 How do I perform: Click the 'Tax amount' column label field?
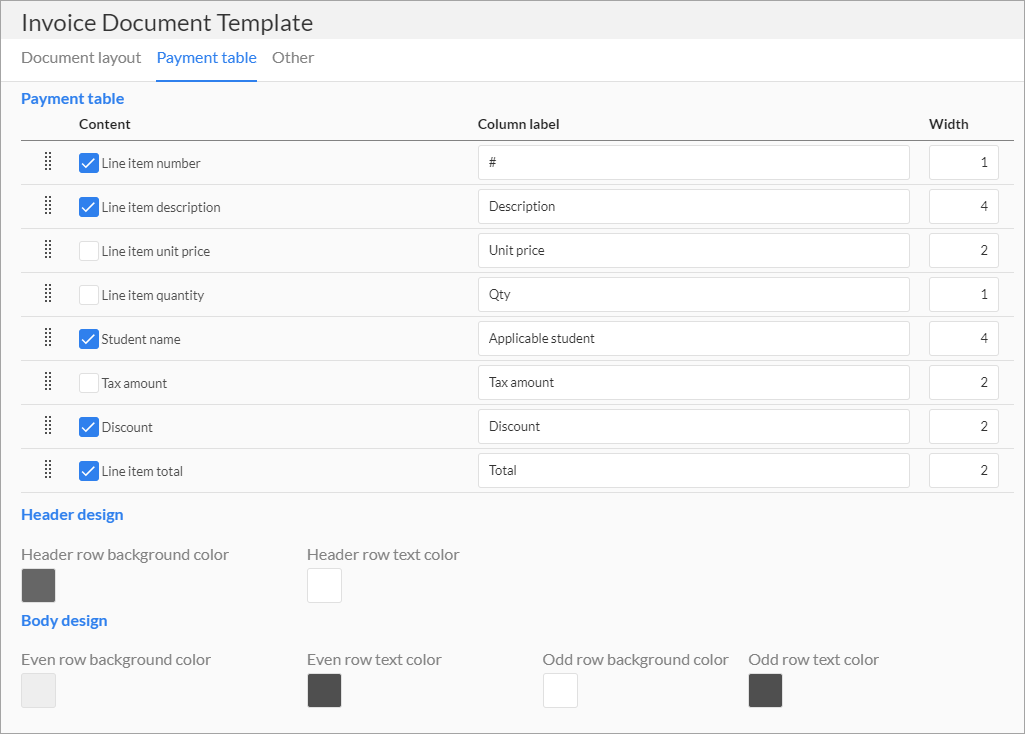pyautogui.click(x=694, y=382)
